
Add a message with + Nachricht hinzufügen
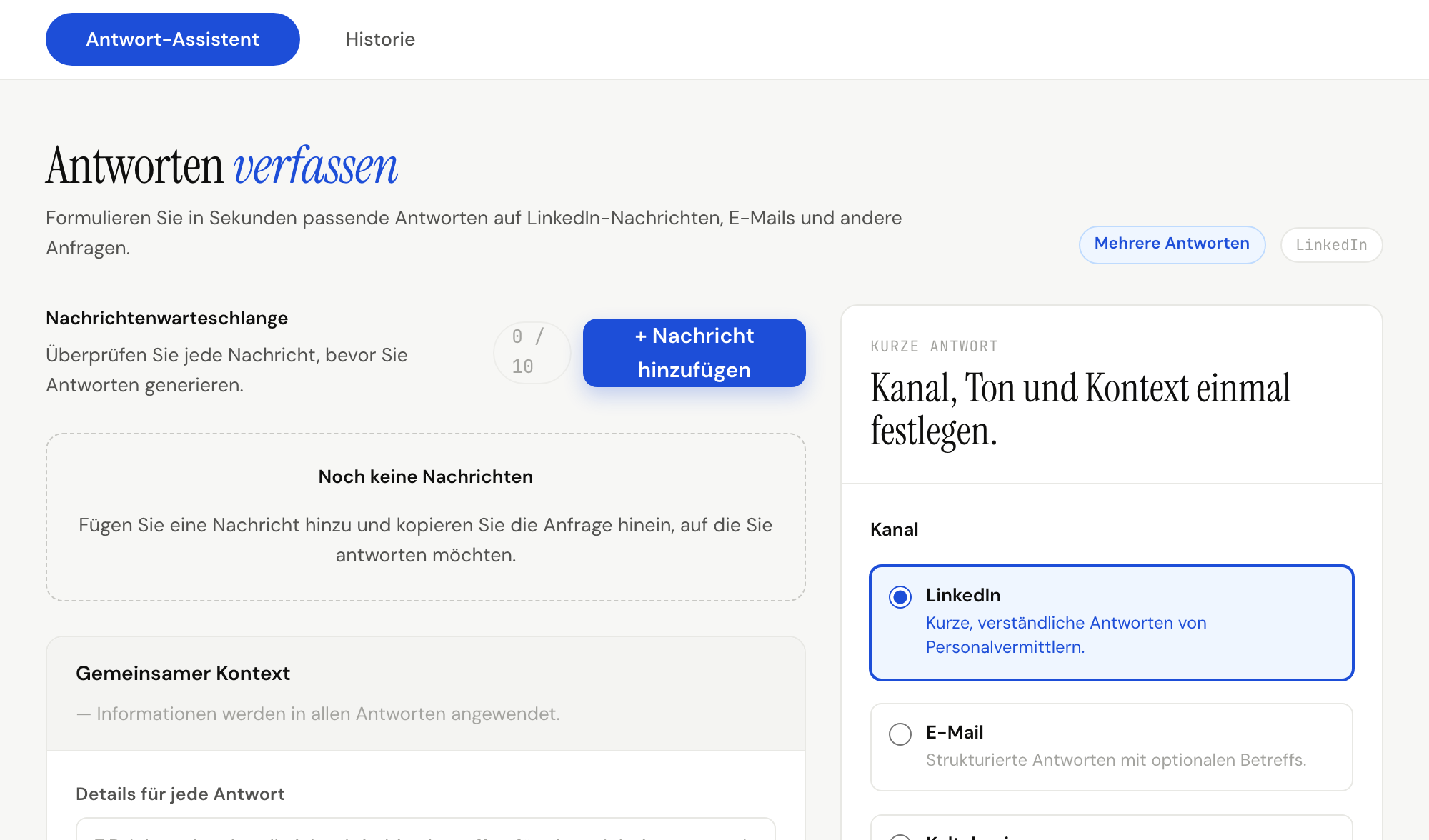pos(694,353)
